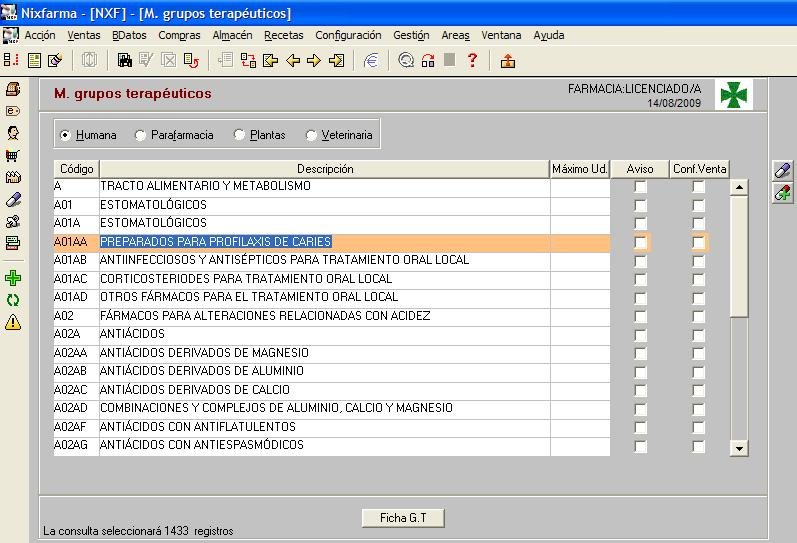Click the scroll down arrow of the table
The image size is (797, 543).
click(739, 448)
